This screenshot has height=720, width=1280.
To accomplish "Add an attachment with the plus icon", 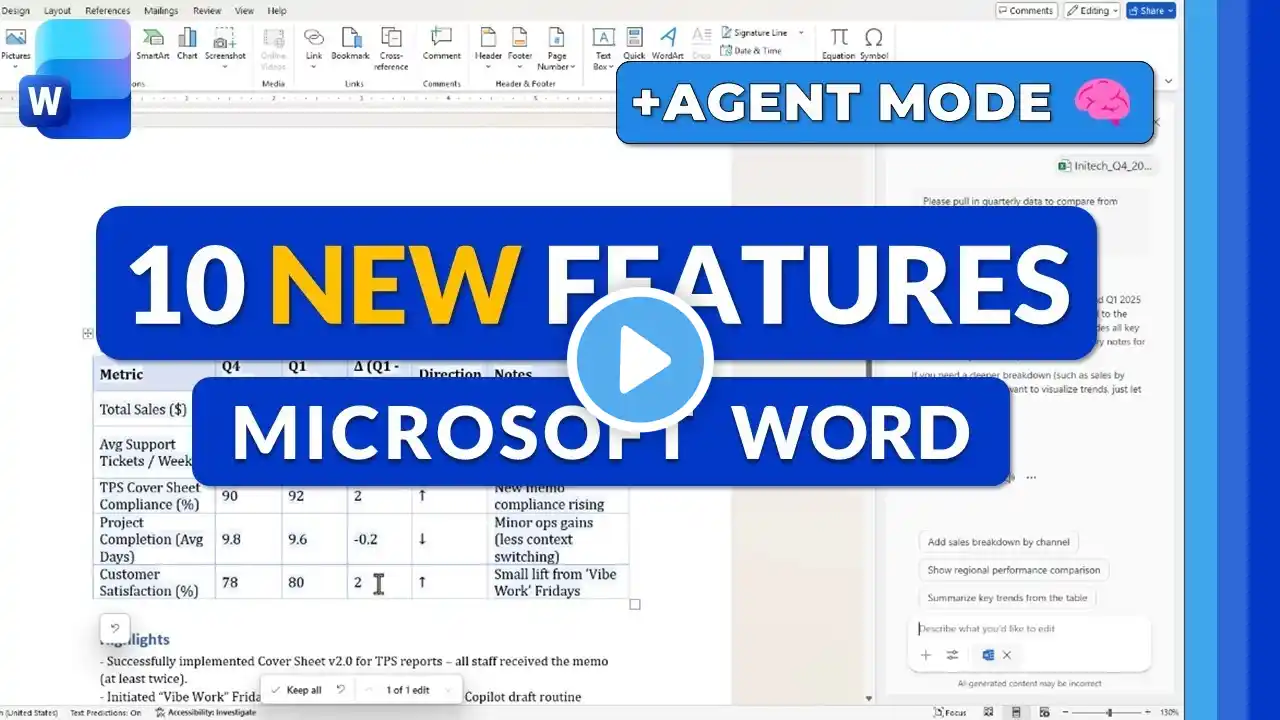I will (926, 655).
